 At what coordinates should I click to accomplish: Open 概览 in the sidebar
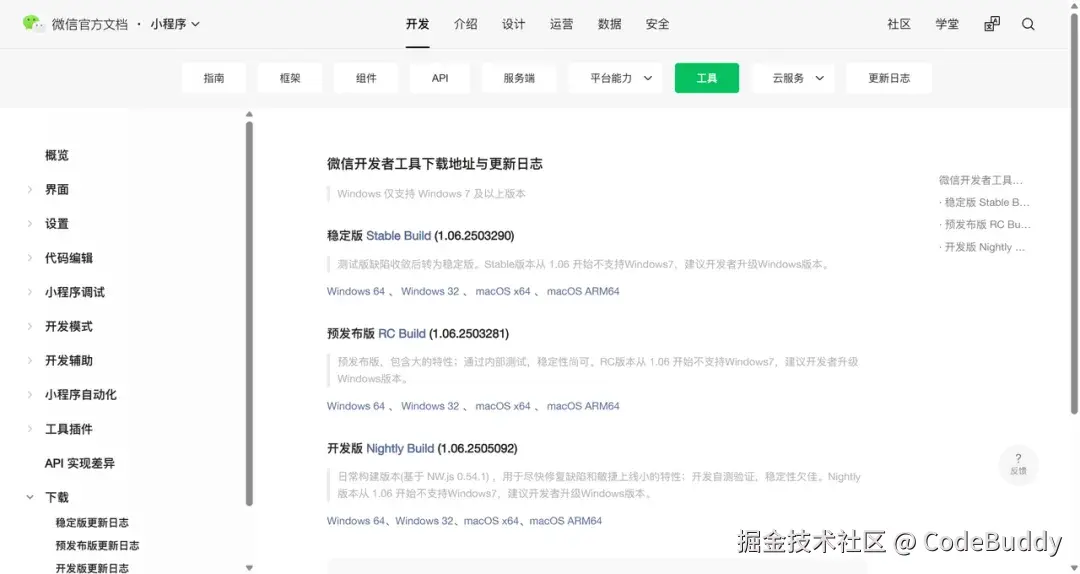tap(57, 155)
